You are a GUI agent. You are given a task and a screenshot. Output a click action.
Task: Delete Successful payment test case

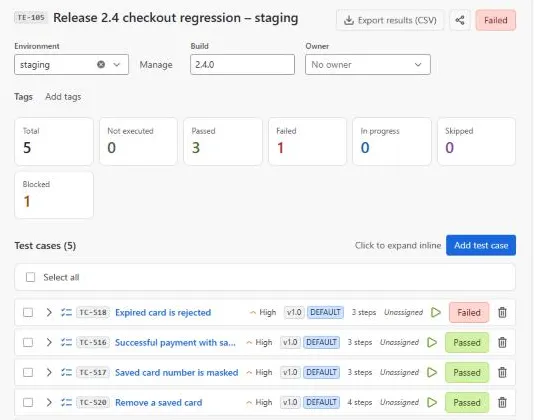(502, 342)
